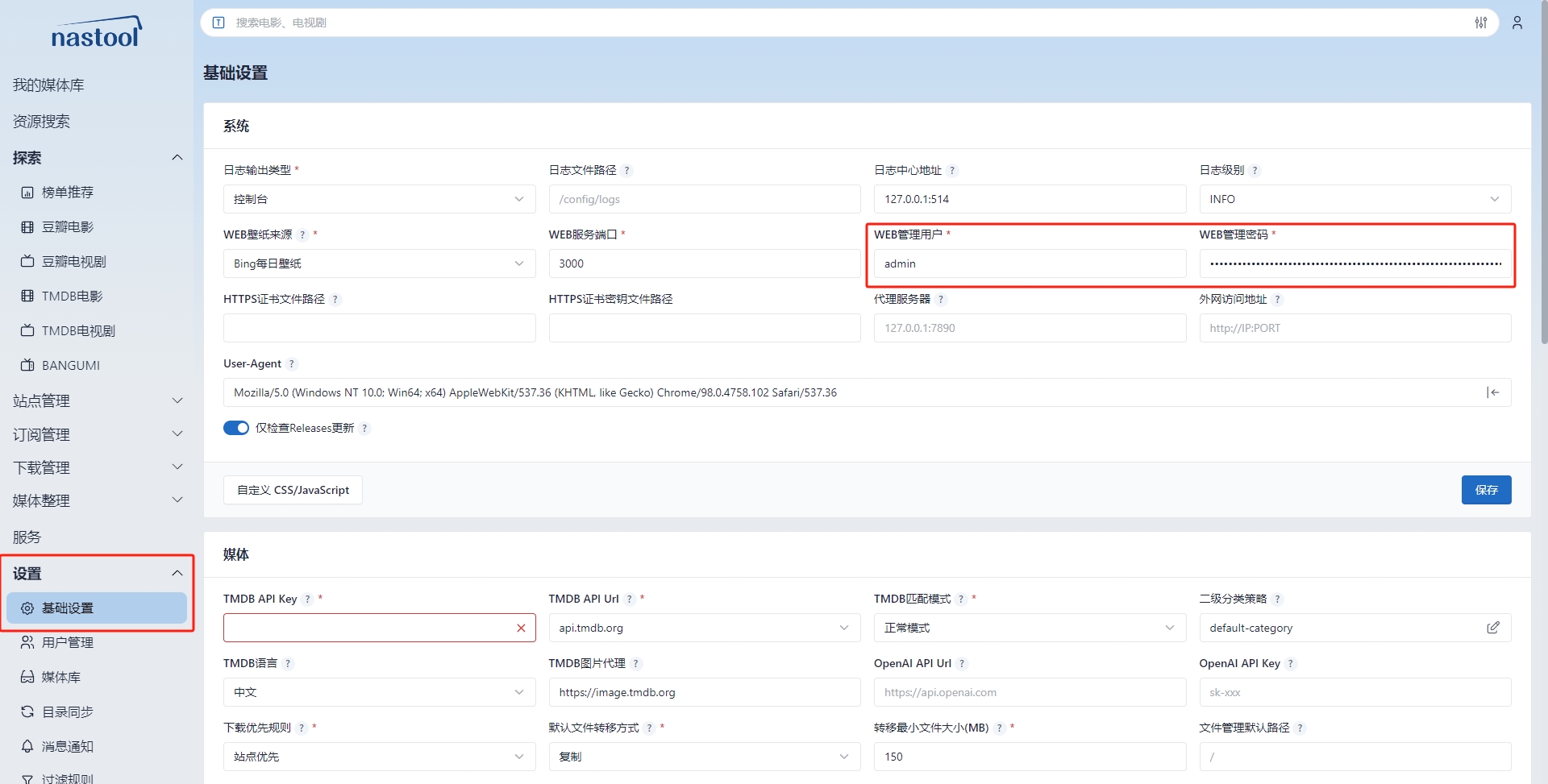The width and height of the screenshot is (1548, 784).
Task: Show help for OpenAI API Url
Action: (x=962, y=664)
